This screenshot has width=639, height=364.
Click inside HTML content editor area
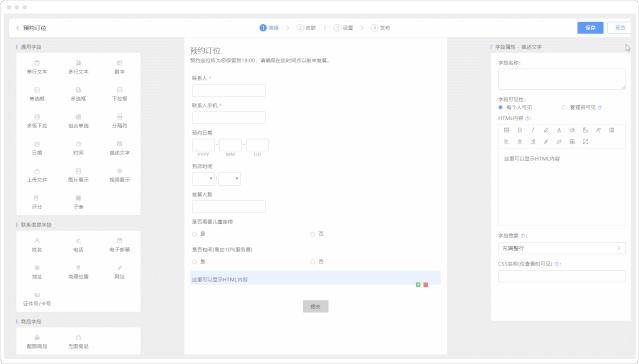point(561,187)
